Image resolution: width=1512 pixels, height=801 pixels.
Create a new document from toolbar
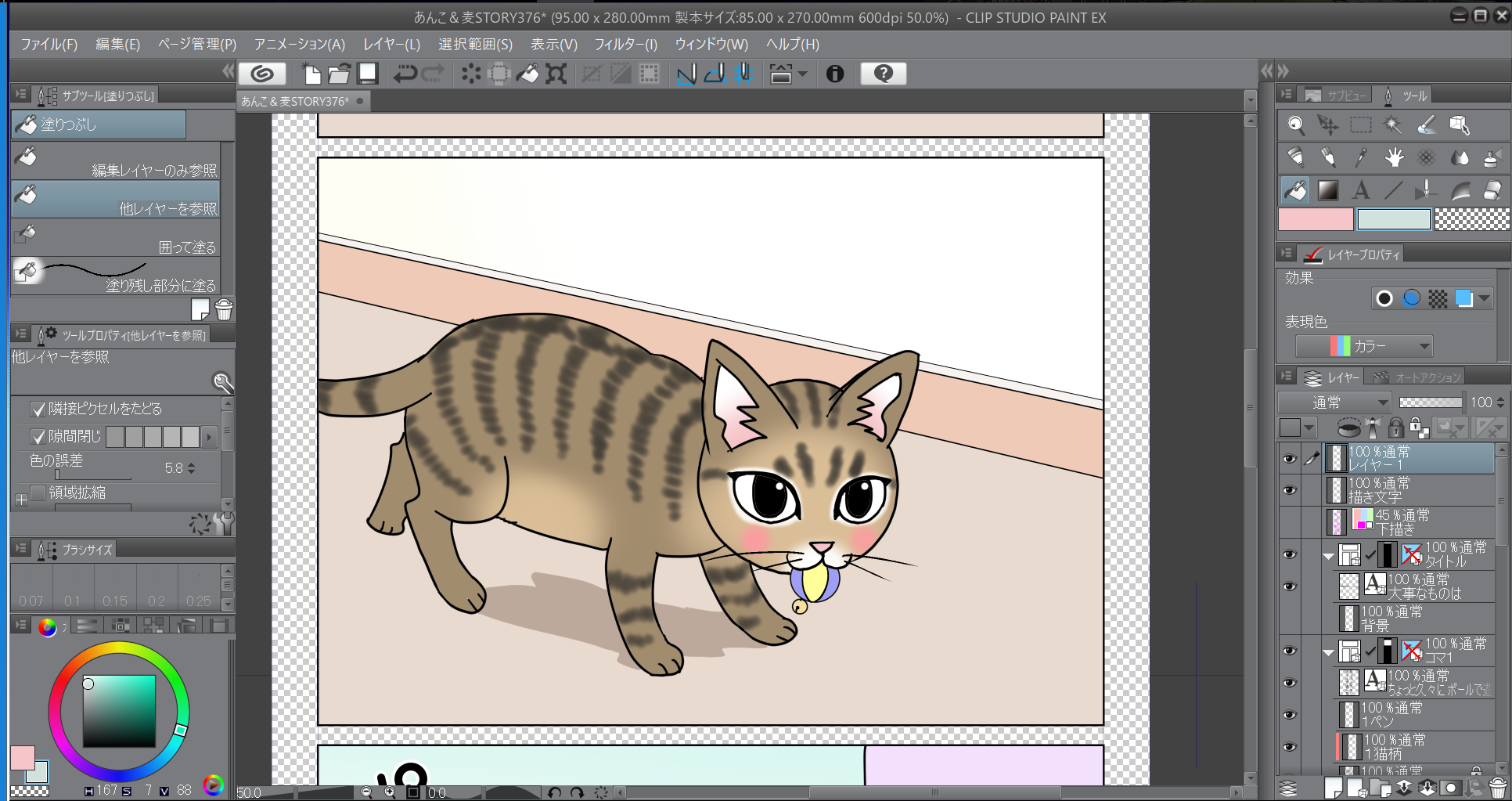point(311,74)
